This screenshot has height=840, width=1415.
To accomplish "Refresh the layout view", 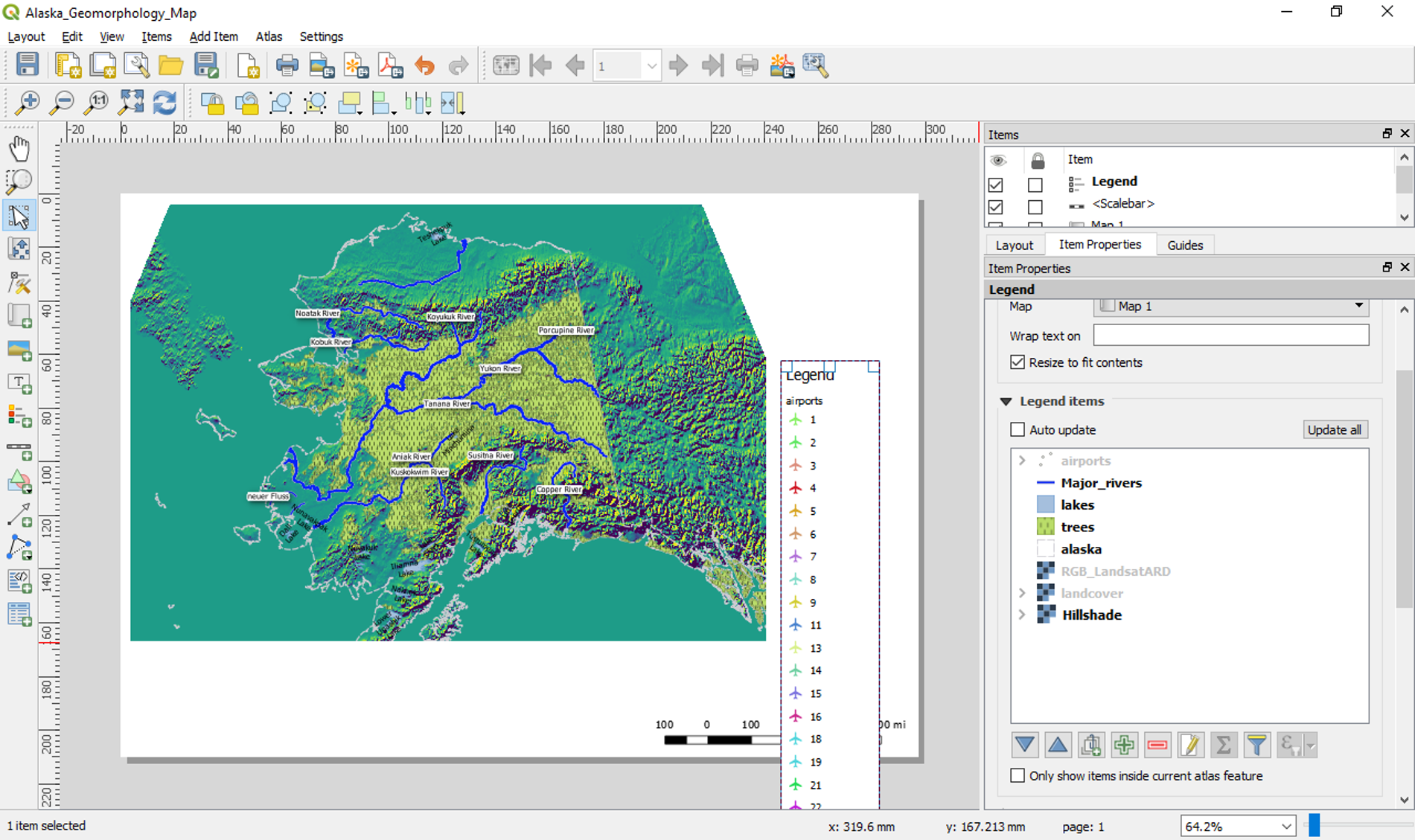I will click(x=165, y=103).
